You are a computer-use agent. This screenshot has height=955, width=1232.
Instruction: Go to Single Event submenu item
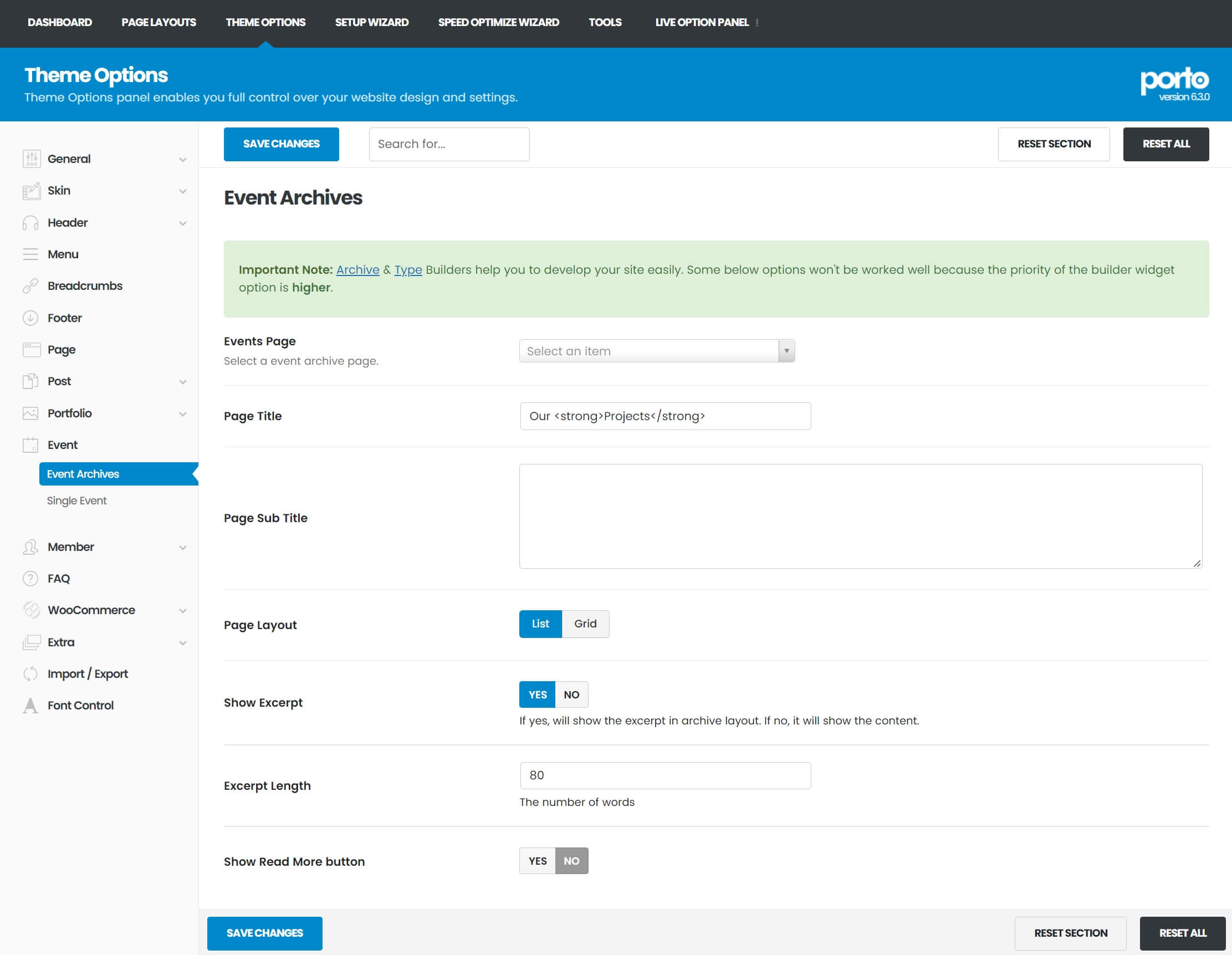(76, 501)
